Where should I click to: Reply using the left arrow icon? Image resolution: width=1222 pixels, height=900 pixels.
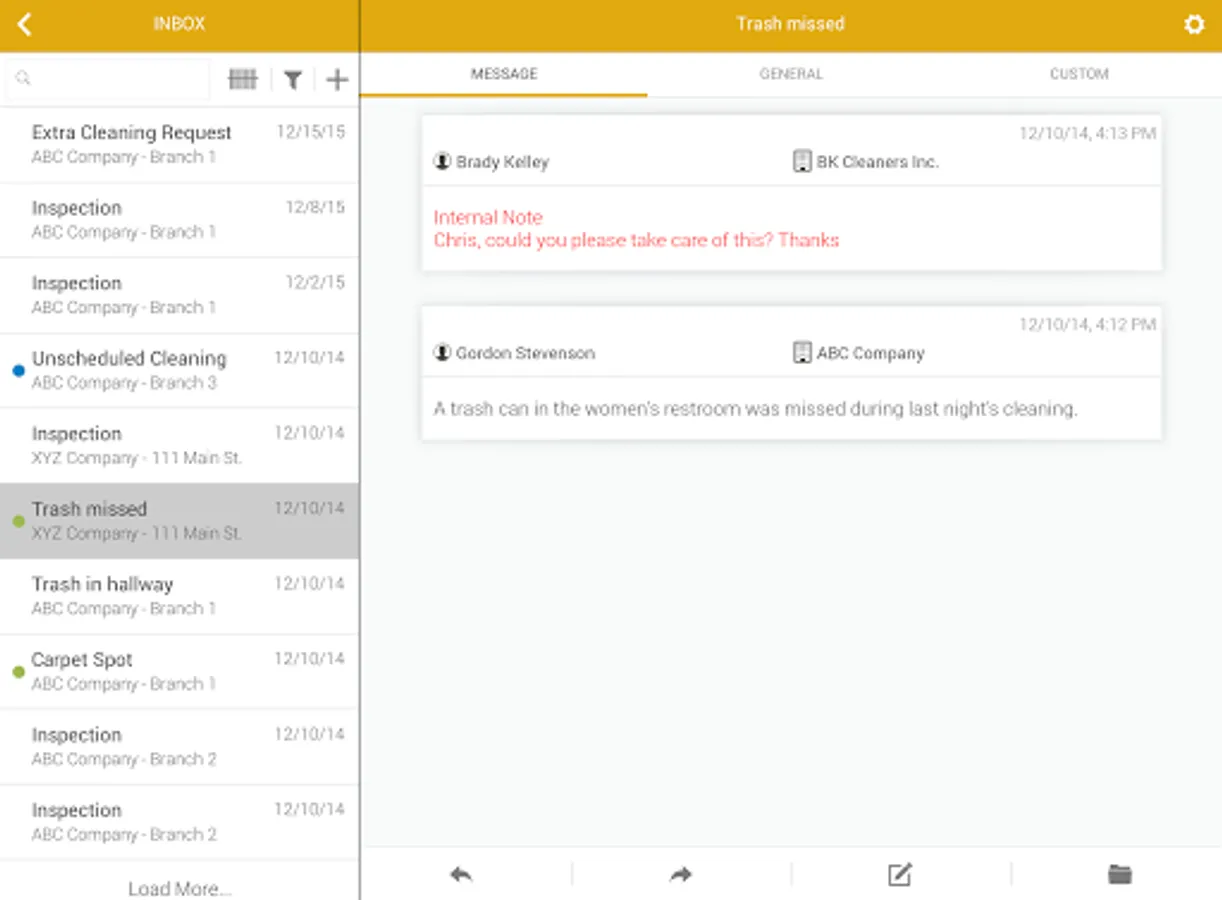click(x=461, y=875)
